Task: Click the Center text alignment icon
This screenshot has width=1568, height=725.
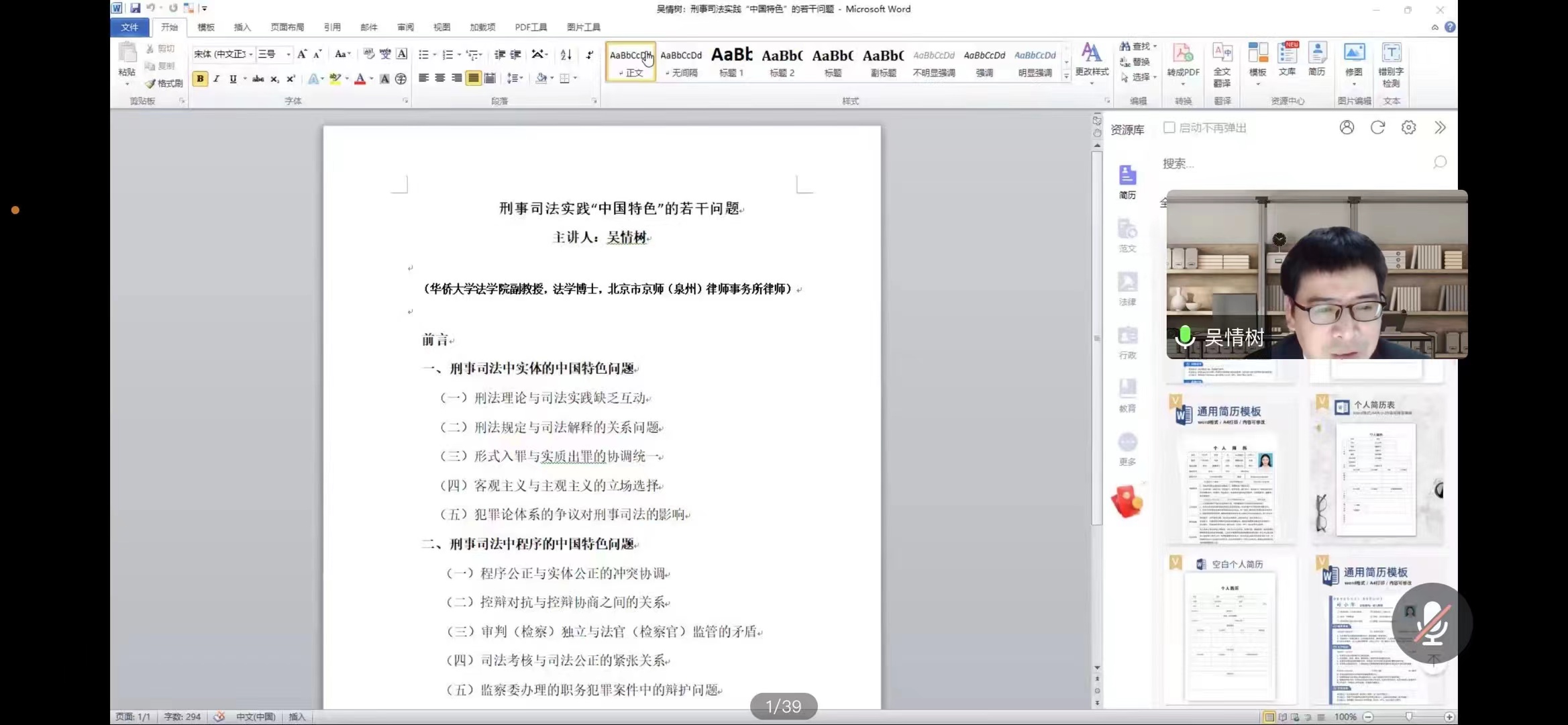Action: pyautogui.click(x=440, y=79)
